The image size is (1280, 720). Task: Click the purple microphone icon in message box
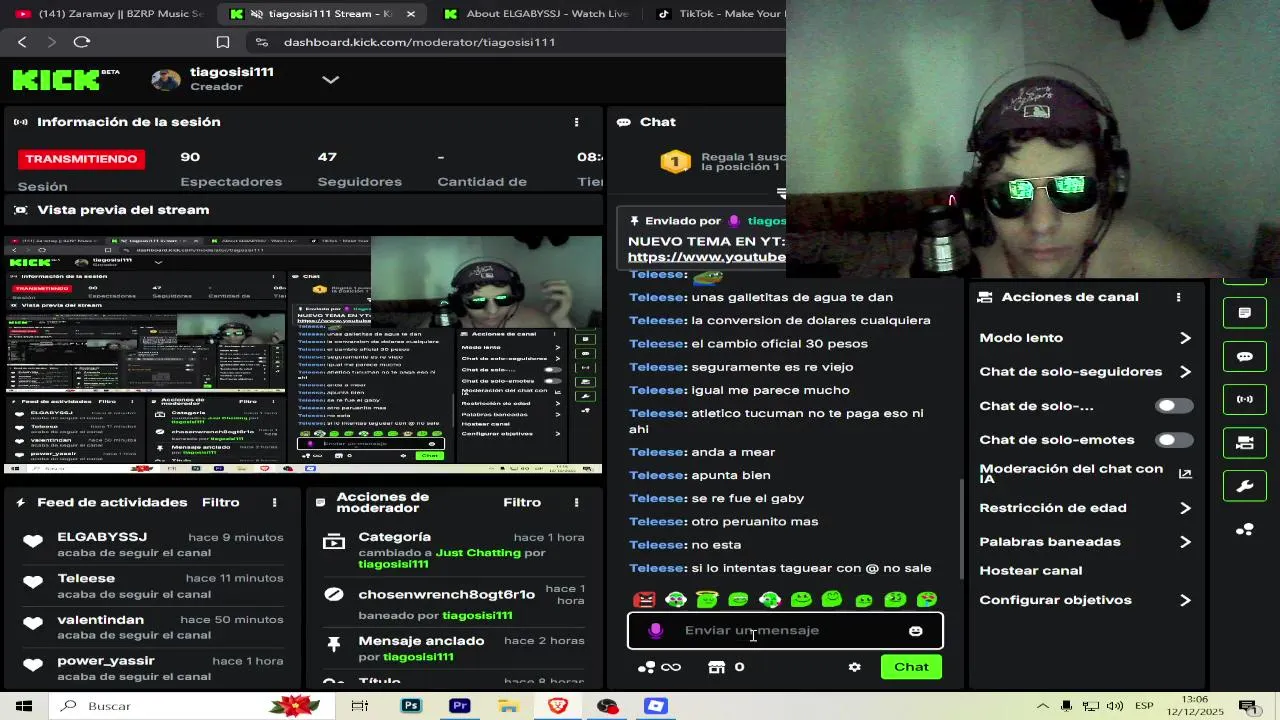(x=655, y=631)
